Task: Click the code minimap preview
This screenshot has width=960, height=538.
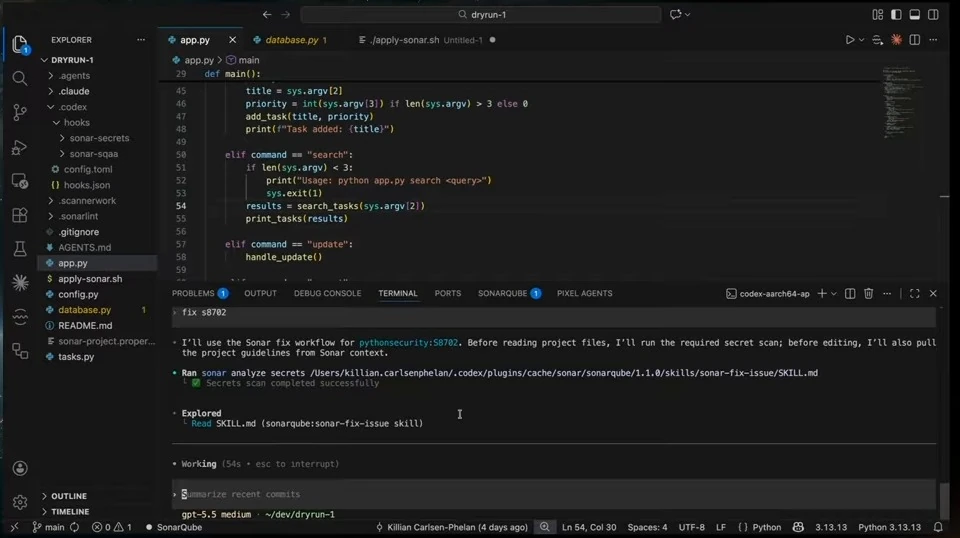Action: (x=899, y=102)
